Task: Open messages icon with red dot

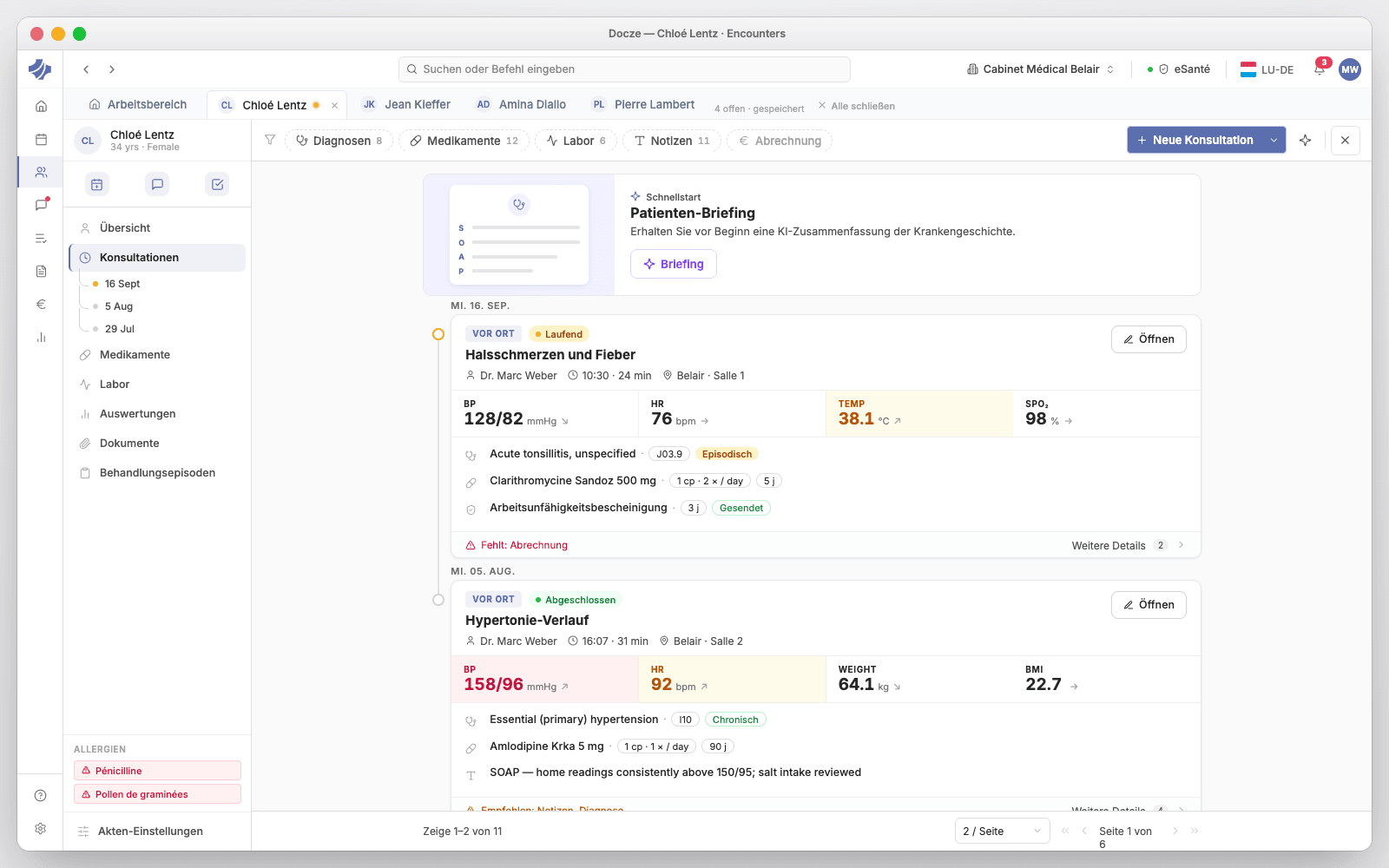Action: 41,205
